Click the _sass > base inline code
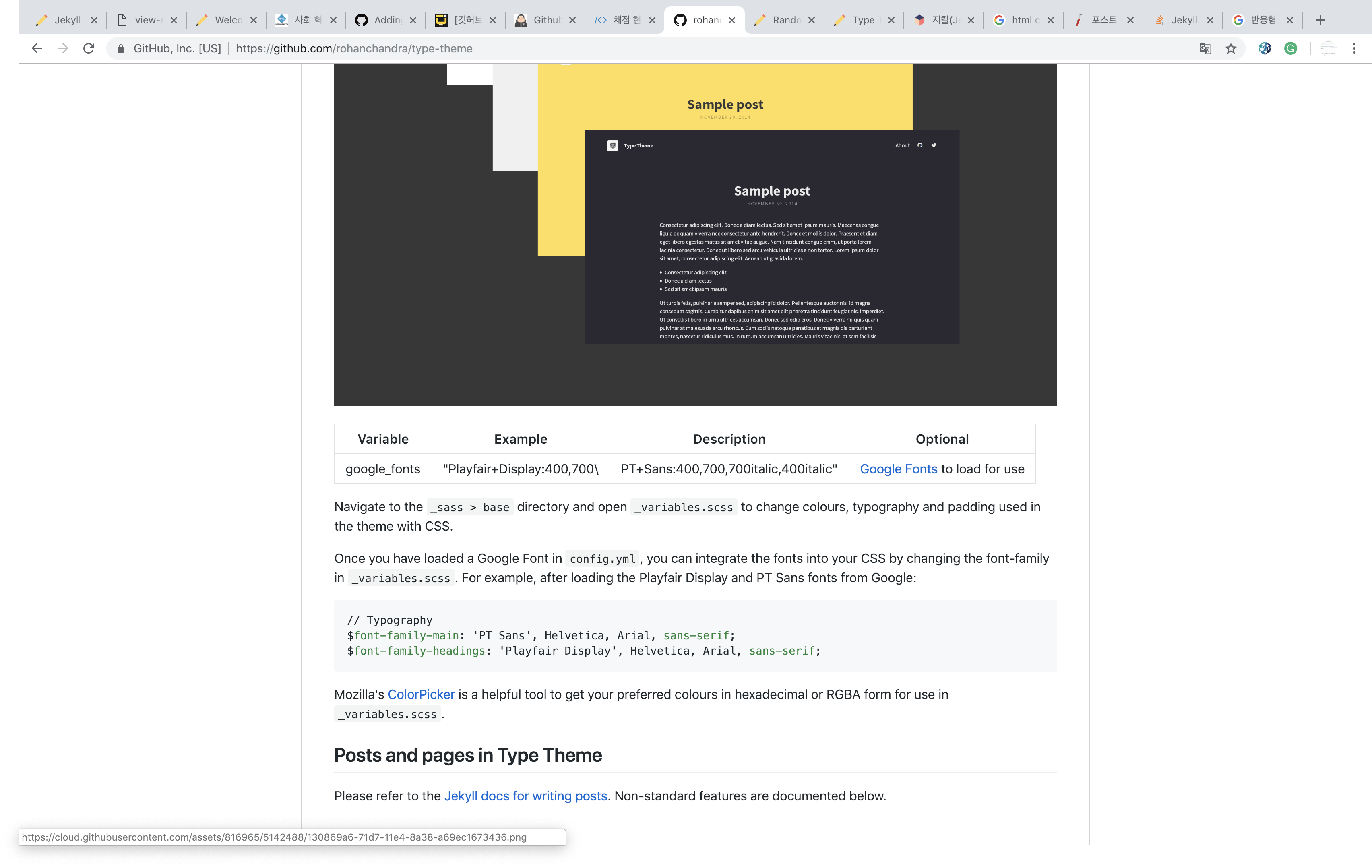The height and width of the screenshot is (868, 1372). pyautogui.click(x=470, y=507)
